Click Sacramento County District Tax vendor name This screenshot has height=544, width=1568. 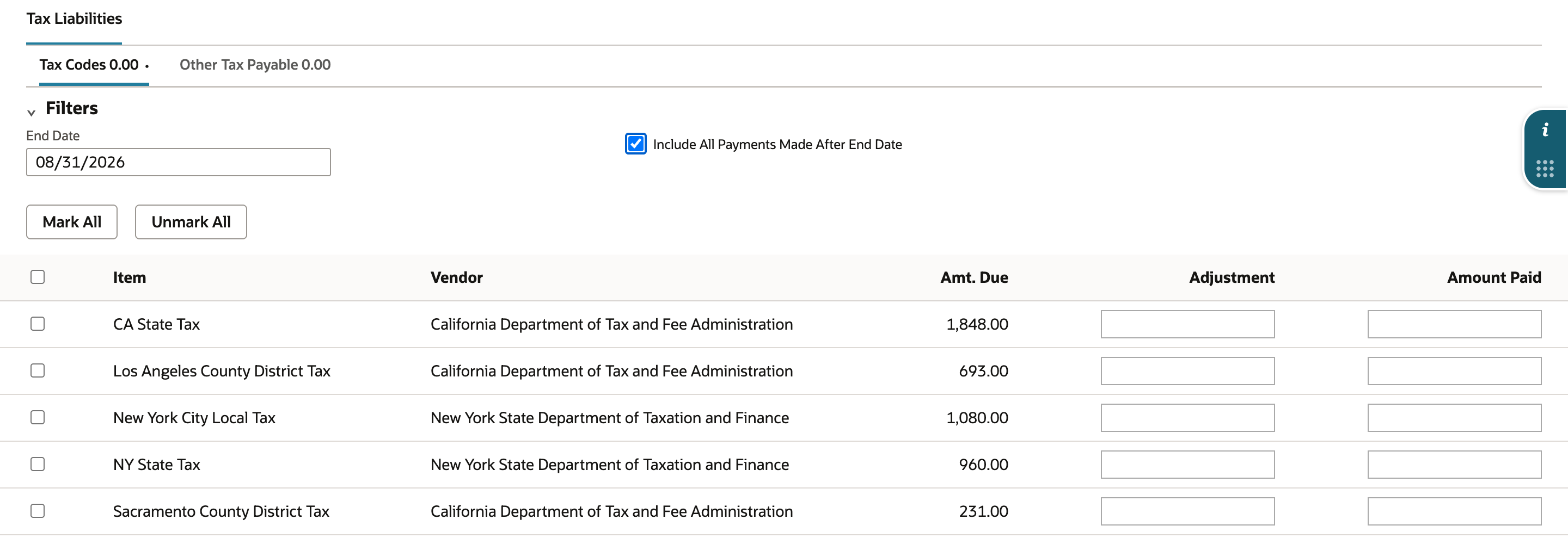click(x=611, y=512)
